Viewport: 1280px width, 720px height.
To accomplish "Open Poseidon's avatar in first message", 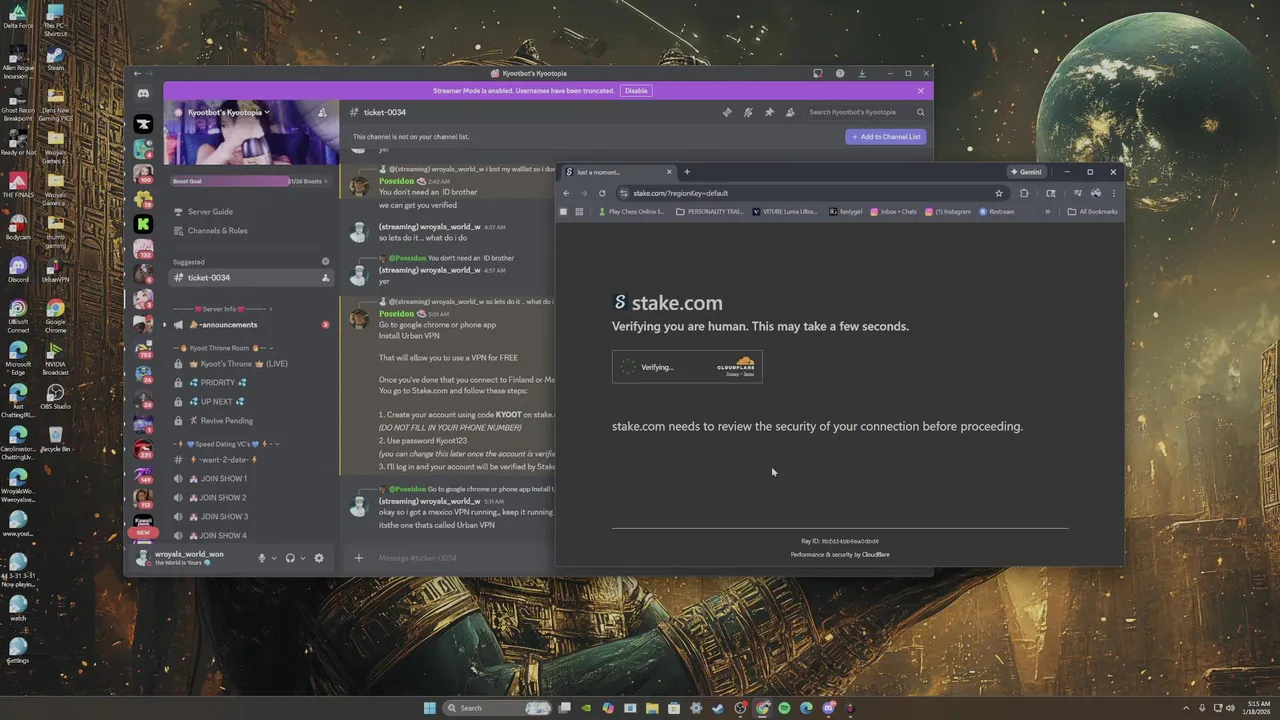I will pyautogui.click(x=358, y=186).
